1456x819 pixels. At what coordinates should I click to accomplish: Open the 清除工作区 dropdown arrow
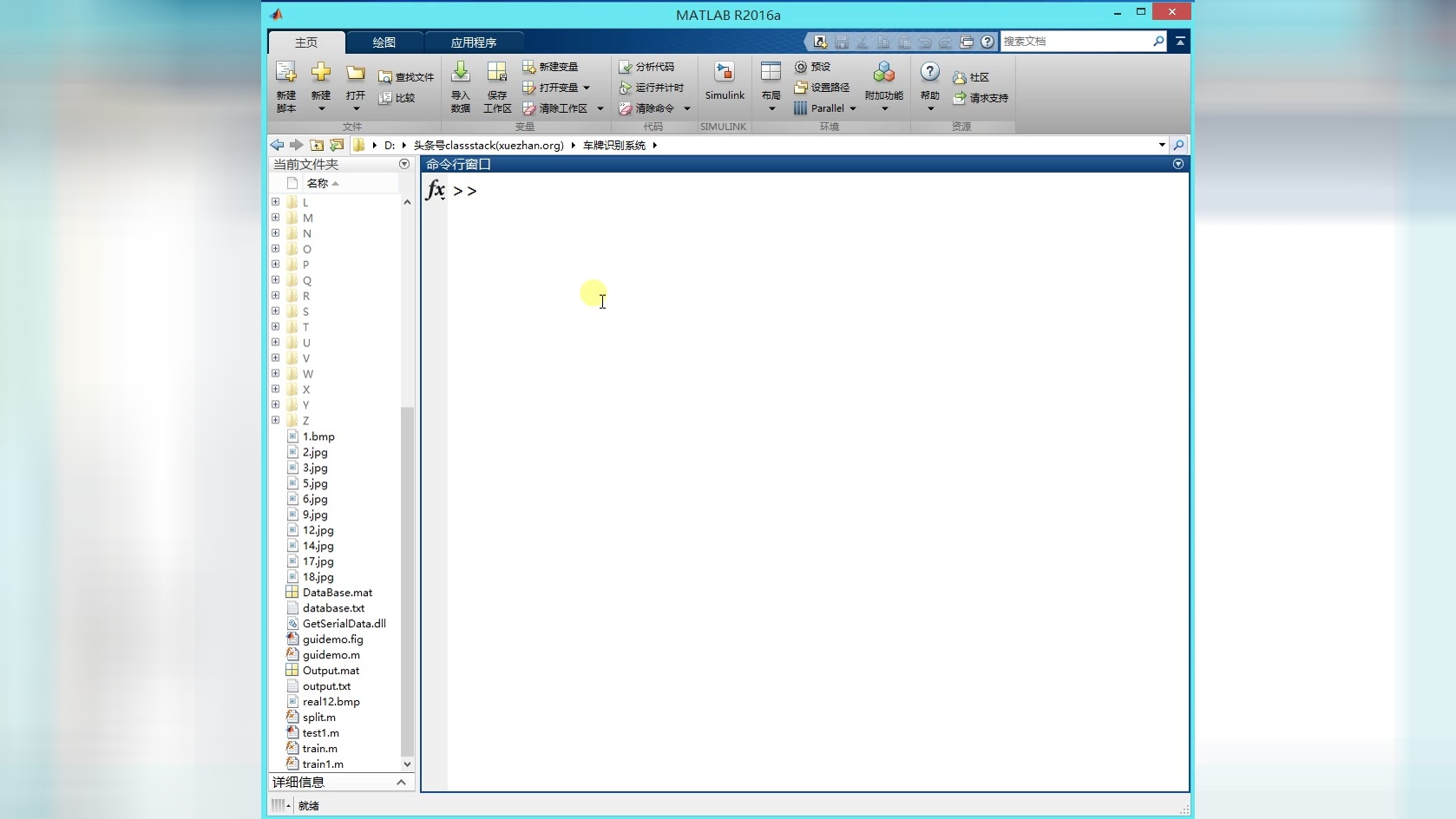tap(600, 108)
